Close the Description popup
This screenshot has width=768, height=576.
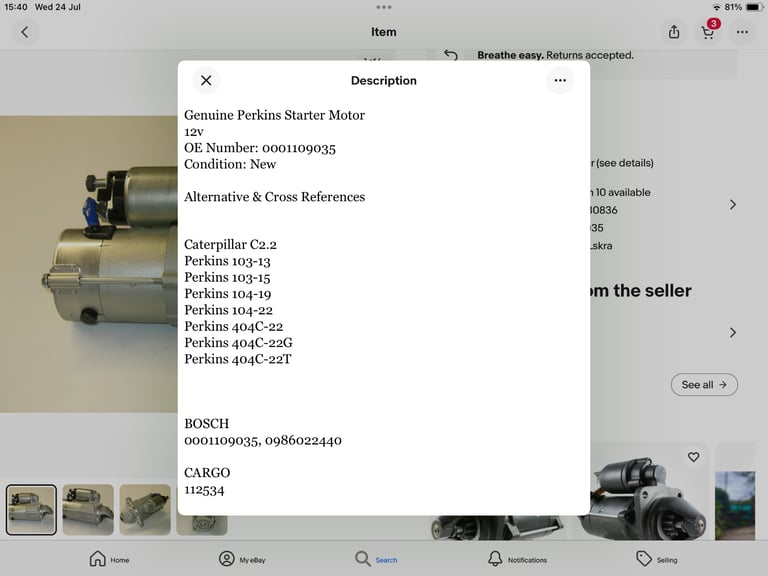[x=206, y=80]
